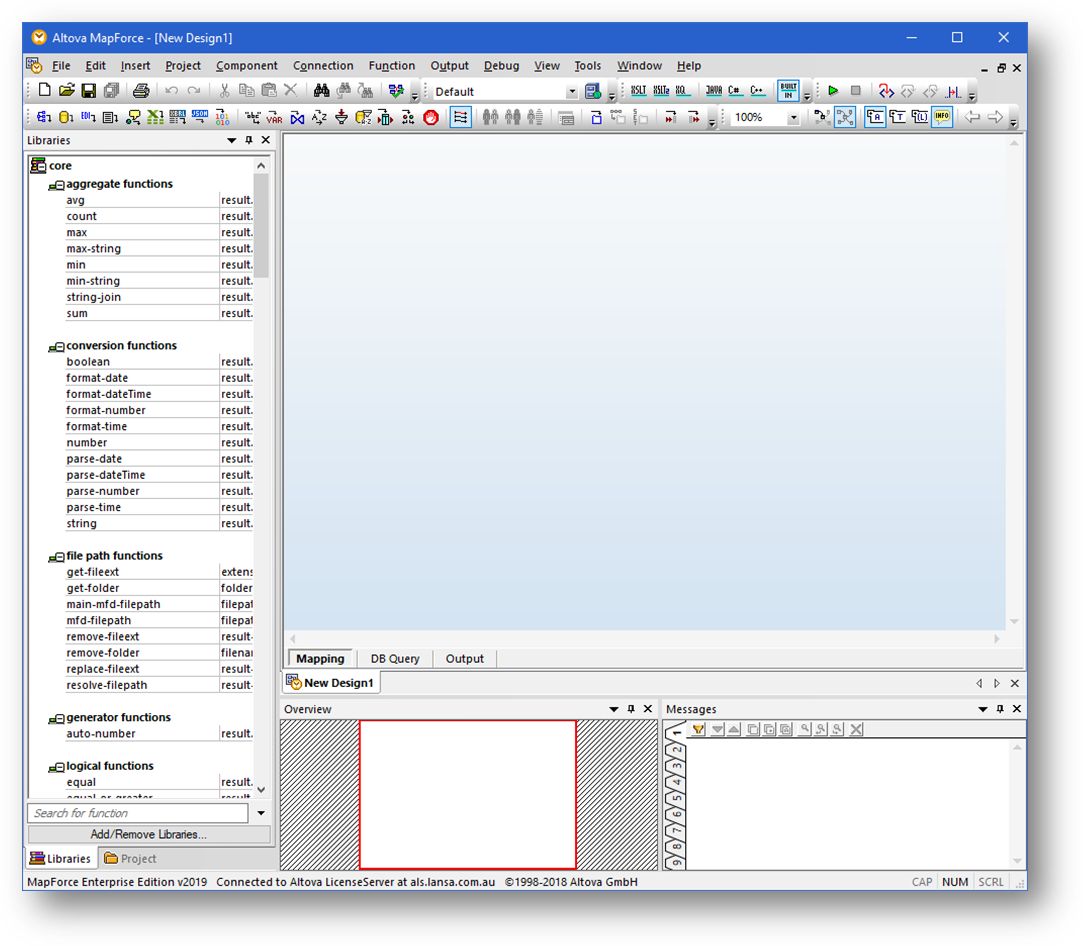Switch to the DB Query tab

pyautogui.click(x=395, y=659)
